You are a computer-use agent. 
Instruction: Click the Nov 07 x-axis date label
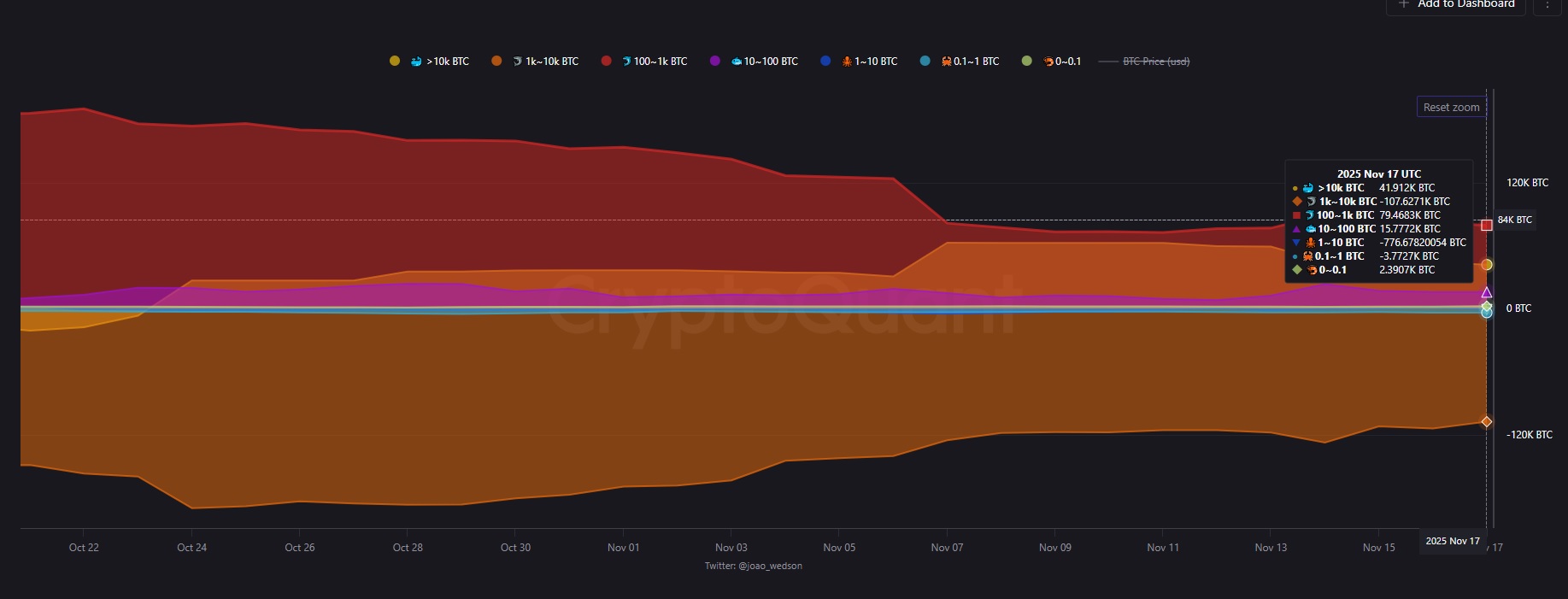point(947,548)
